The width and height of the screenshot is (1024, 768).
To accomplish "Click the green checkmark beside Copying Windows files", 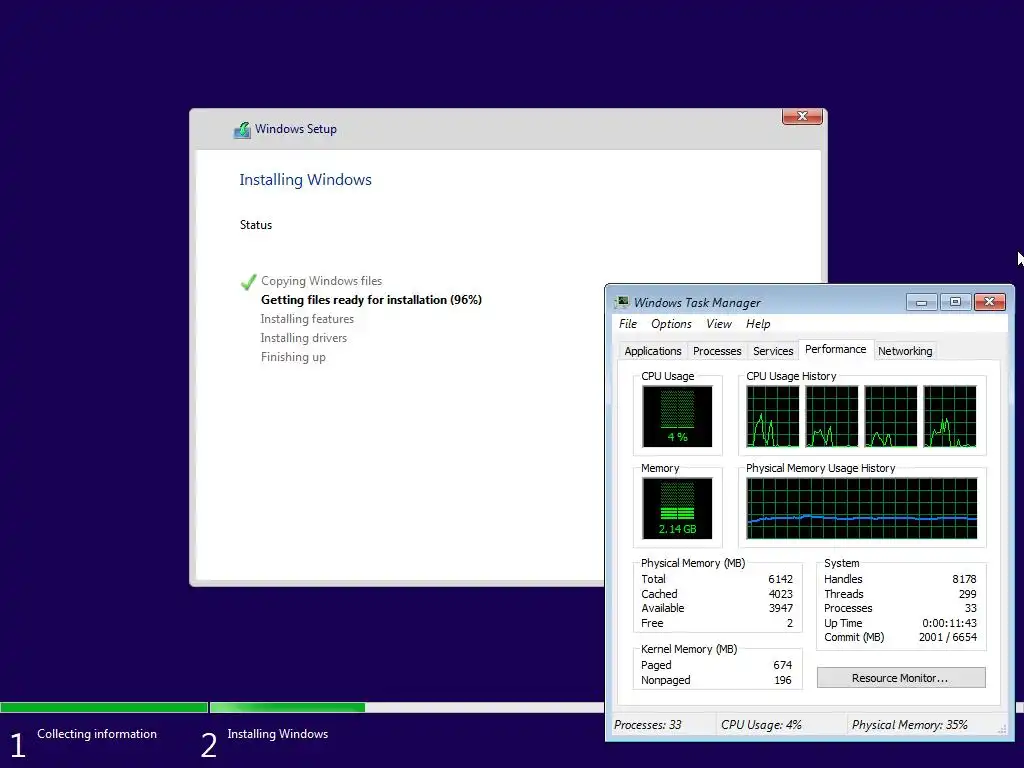I will (x=248, y=281).
